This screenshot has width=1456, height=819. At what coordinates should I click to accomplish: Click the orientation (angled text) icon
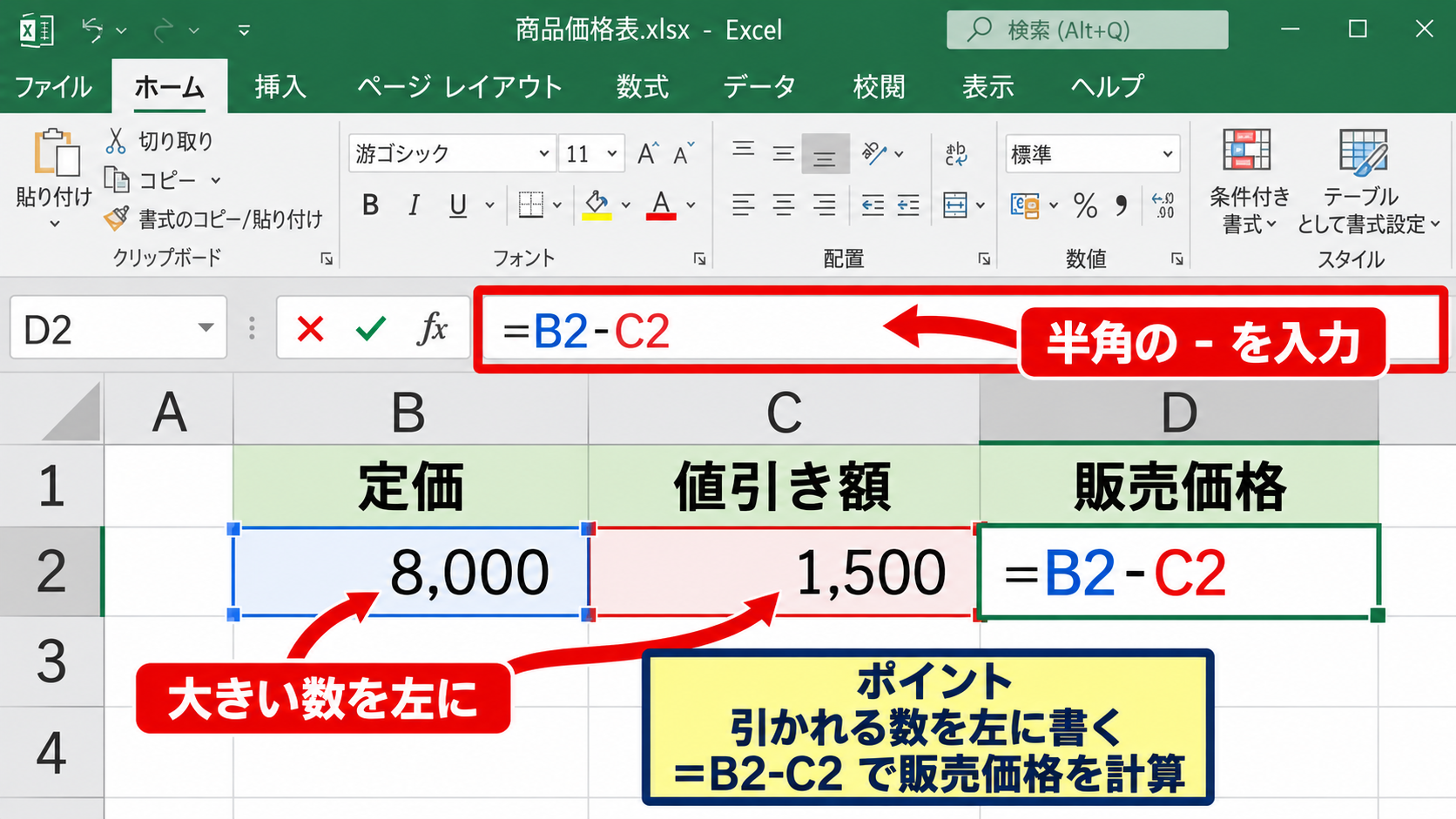coord(874,154)
